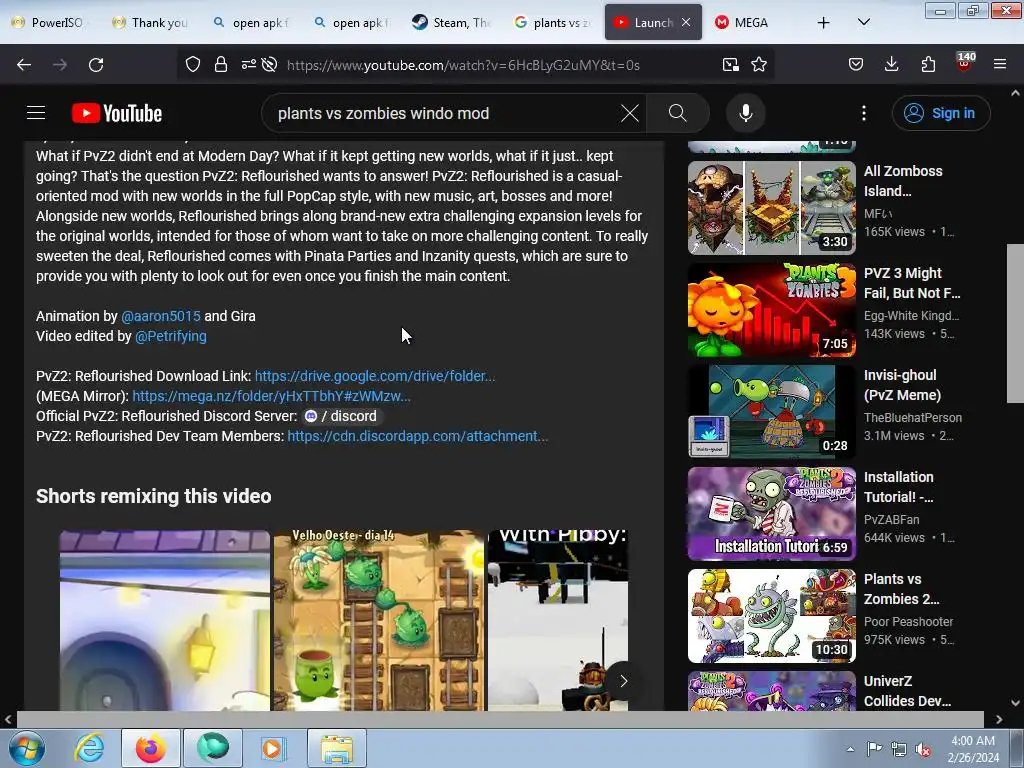
Task: Click the Action Center flag tray icon
Action: pyautogui.click(x=874, y=749)
